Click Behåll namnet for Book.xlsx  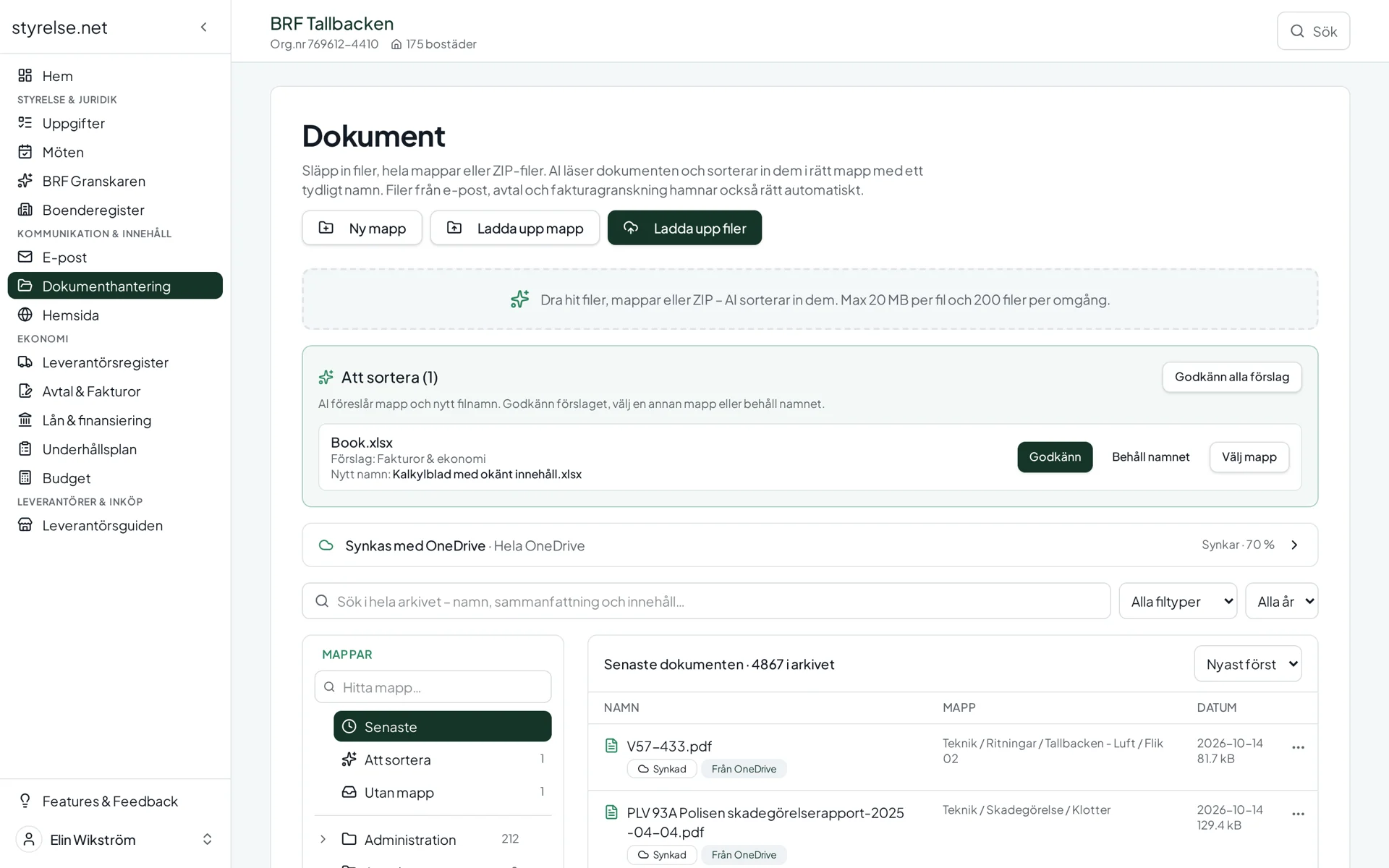click(x=1150, y=457)
